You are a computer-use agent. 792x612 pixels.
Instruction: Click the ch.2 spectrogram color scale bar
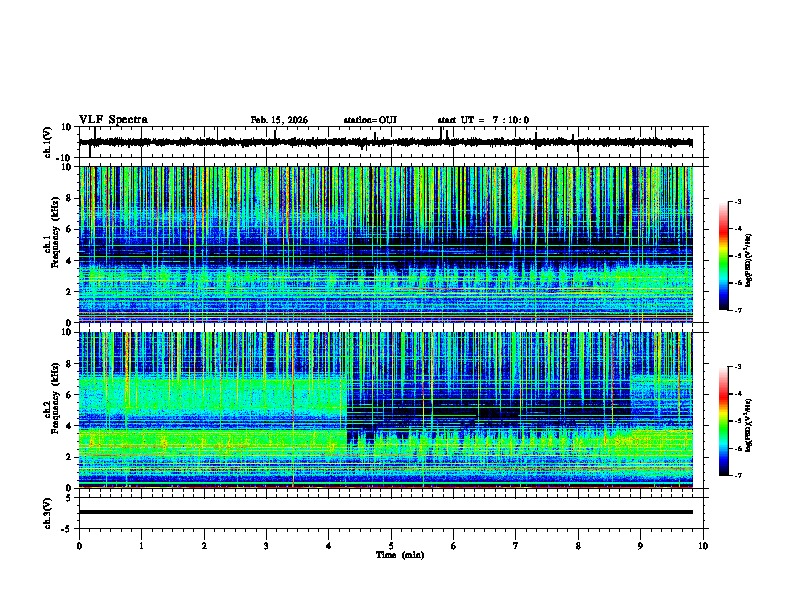724,421
